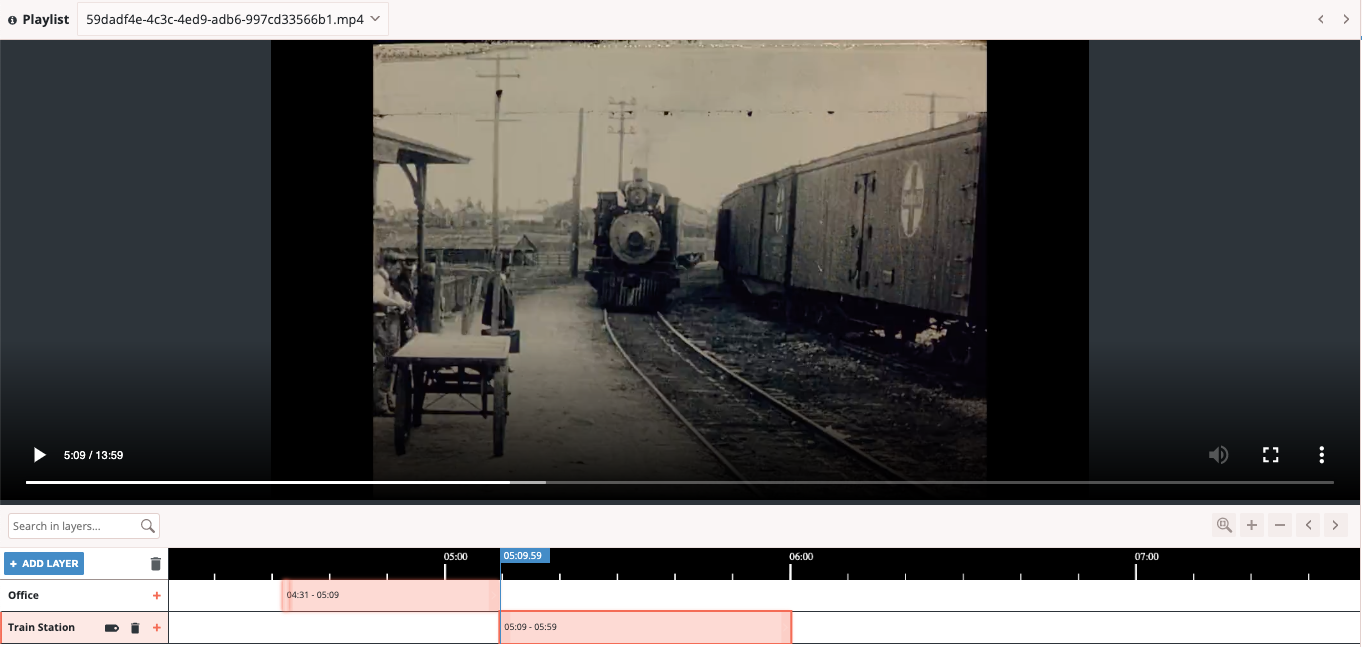Image resolution: width=1362 pixels, height=647 pixels.
Task: Zoom in on the timeline with the plus icon
Action: click(x=1251, y=525)
